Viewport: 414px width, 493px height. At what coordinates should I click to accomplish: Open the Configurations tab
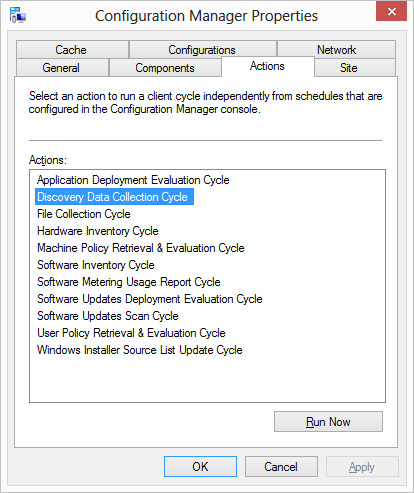[x=203, y=50]
